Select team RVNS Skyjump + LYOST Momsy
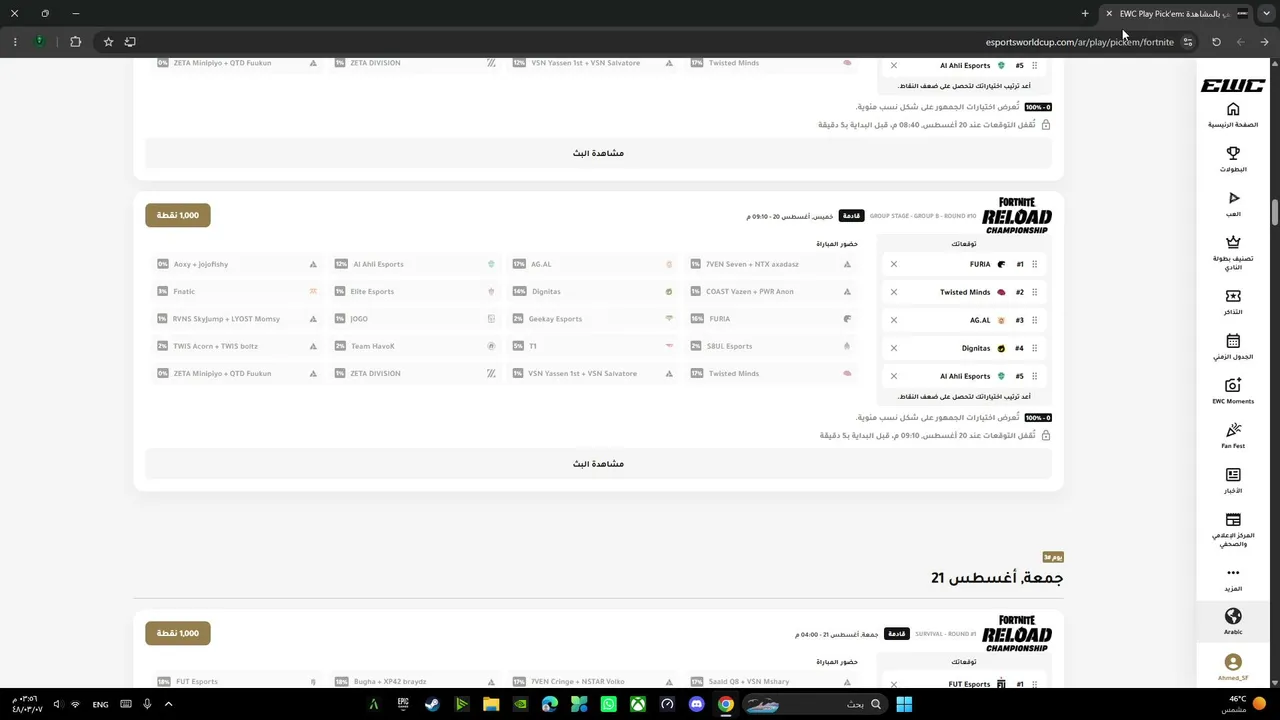The width and height of the screenshot is (1280, 720). 237,319
